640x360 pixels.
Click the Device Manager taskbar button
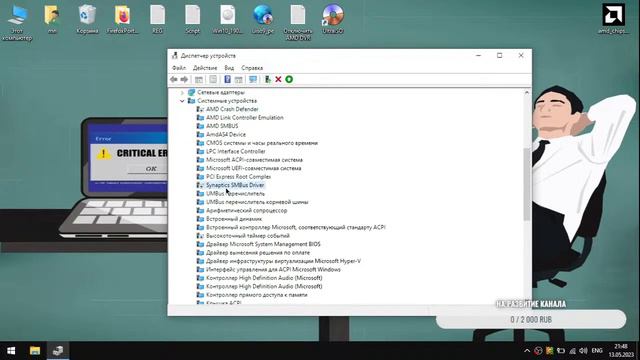[x=58, y=351]
